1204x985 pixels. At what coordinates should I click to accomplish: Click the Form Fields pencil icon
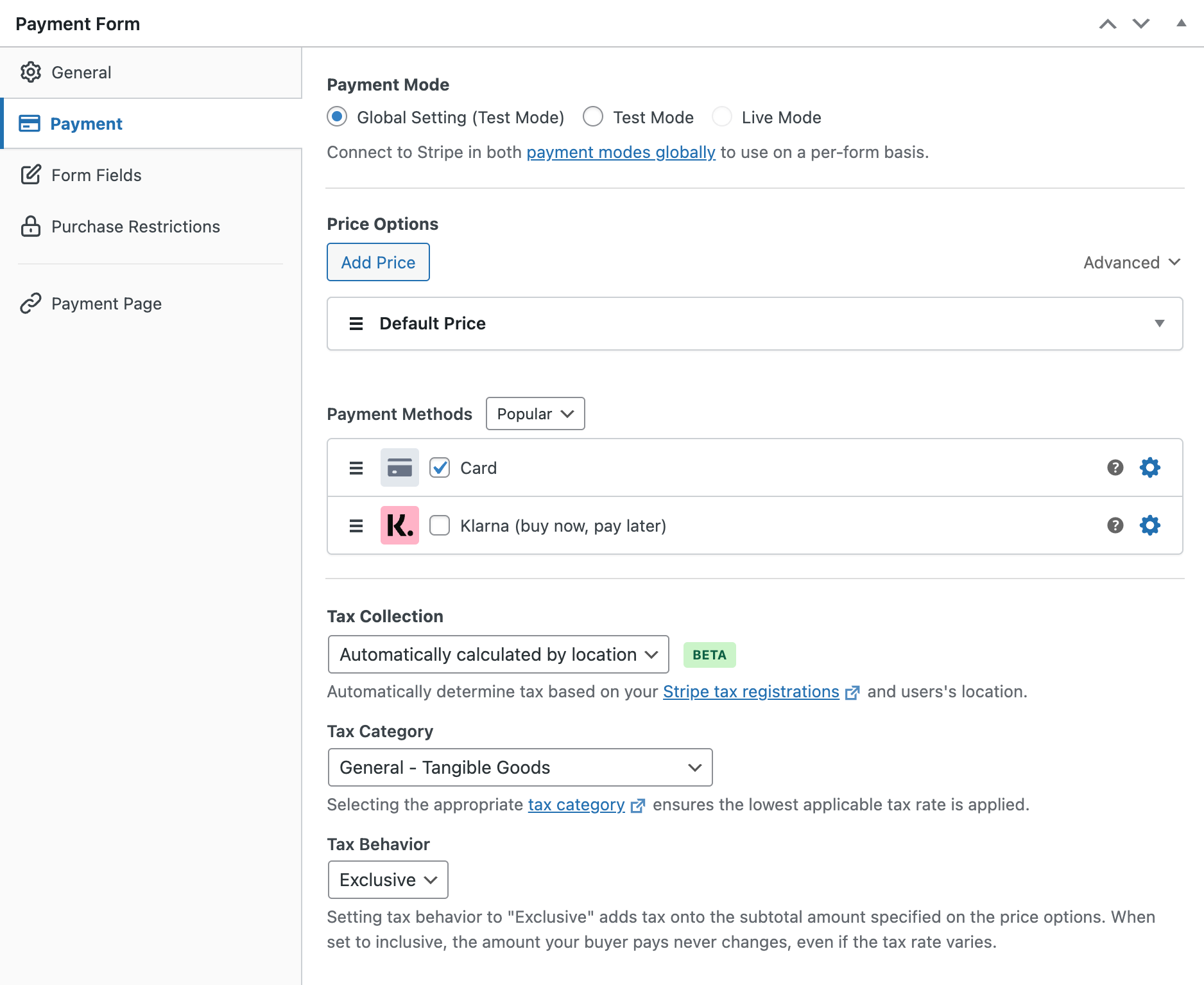click(x=31, y=175)
